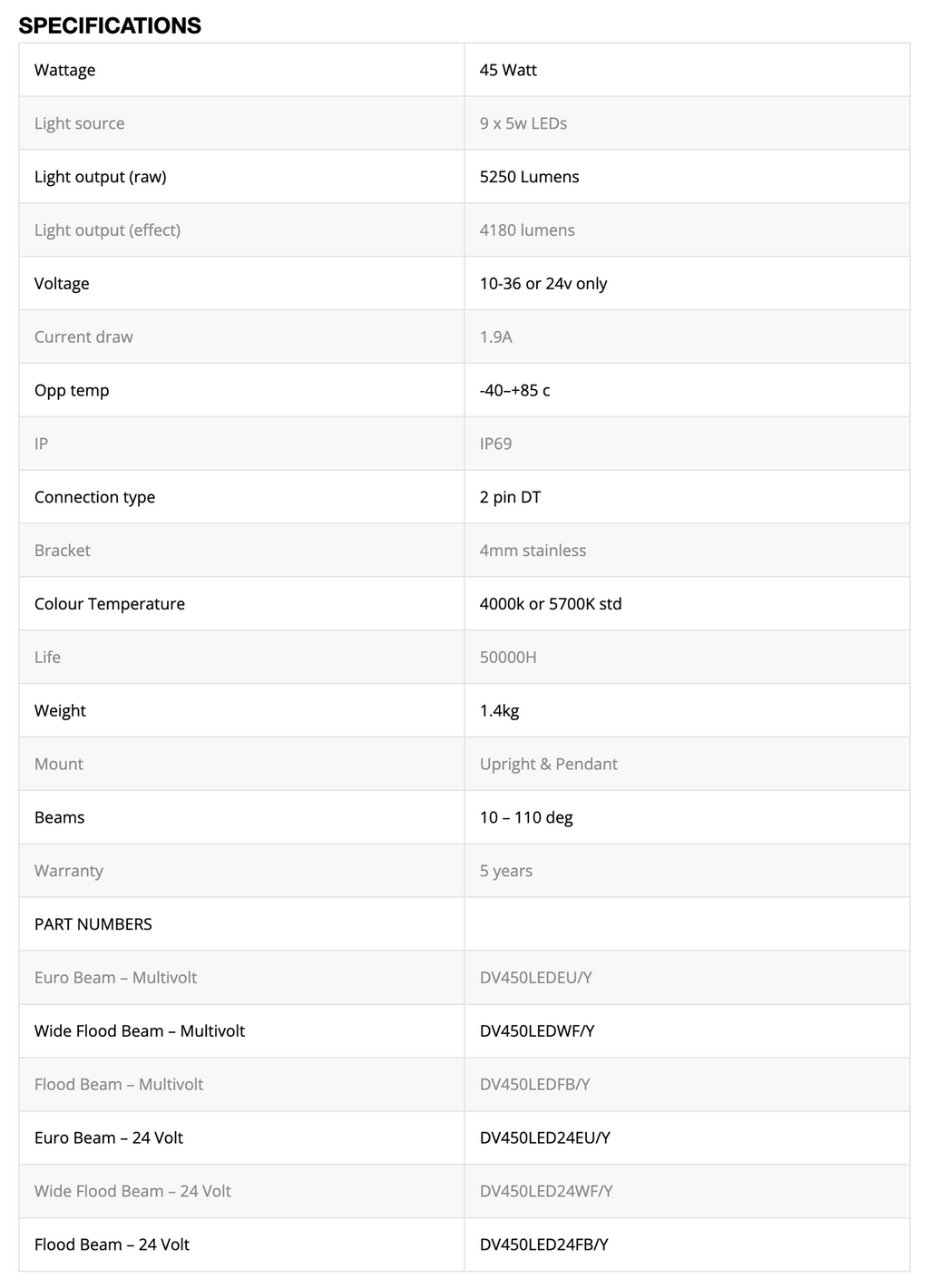Click the Light output (effect) label
The width and height of the screenshot is (929, 1288).
click(x=107, y=230)
